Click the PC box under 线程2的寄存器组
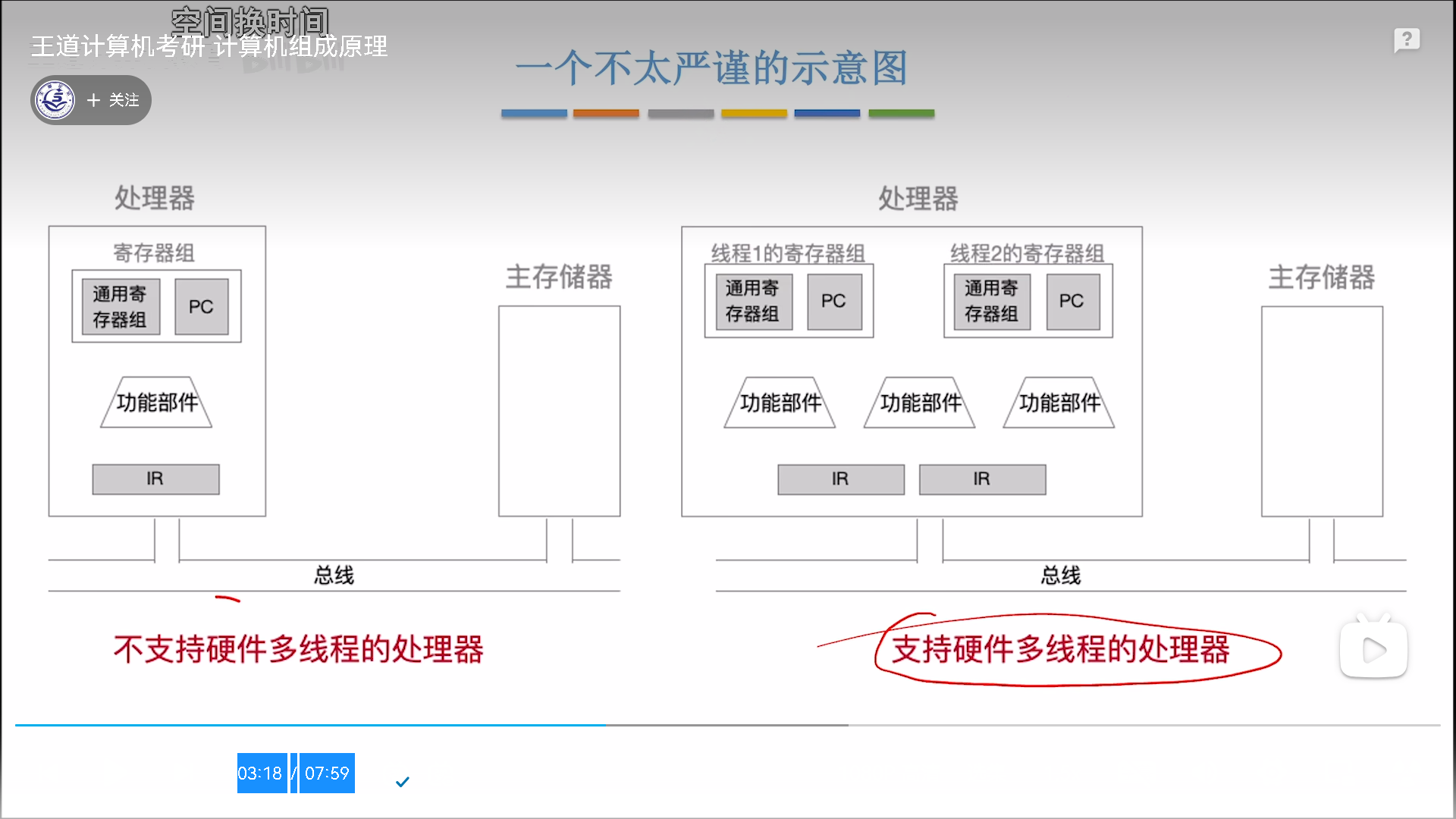Screen dimensions: 1456x819 point(1072,301)
